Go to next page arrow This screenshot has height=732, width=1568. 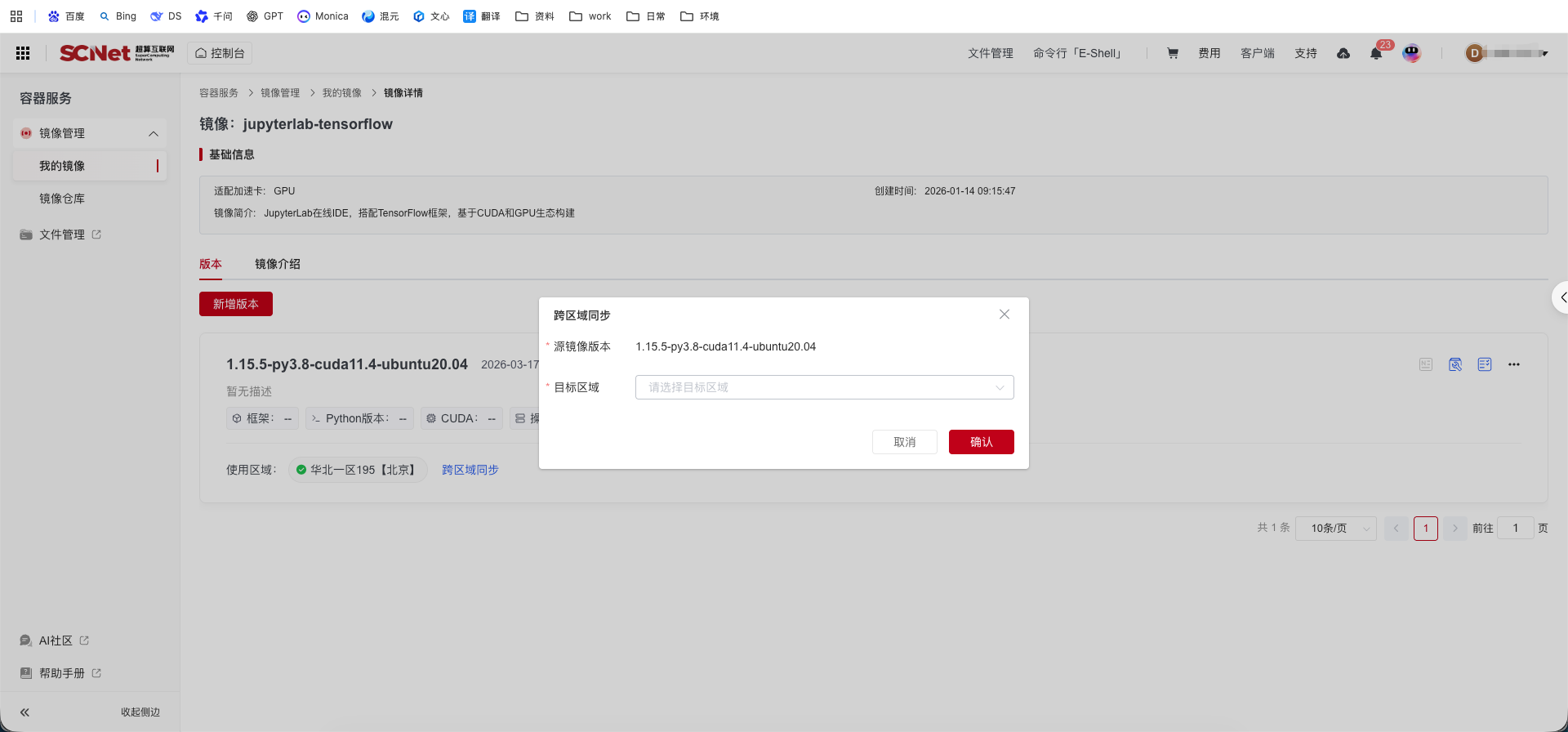1455,529
